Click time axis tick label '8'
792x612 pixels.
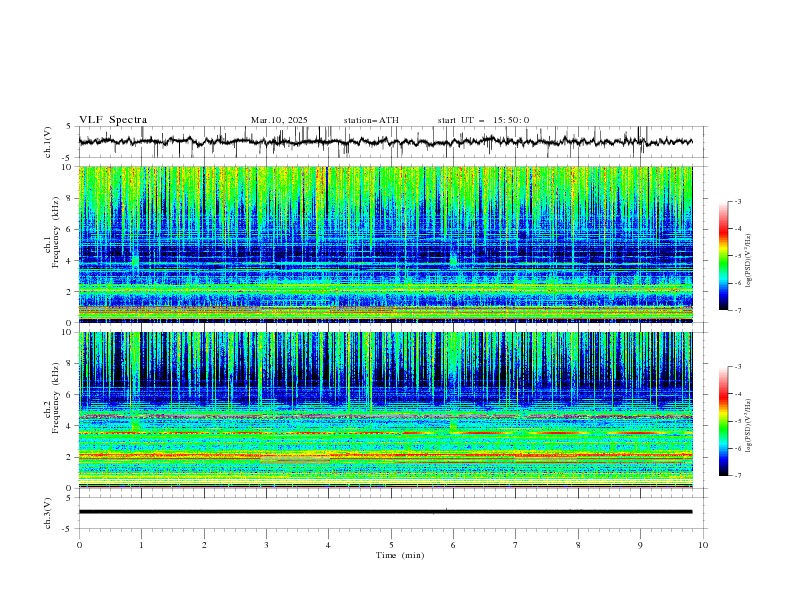(578, 545)
